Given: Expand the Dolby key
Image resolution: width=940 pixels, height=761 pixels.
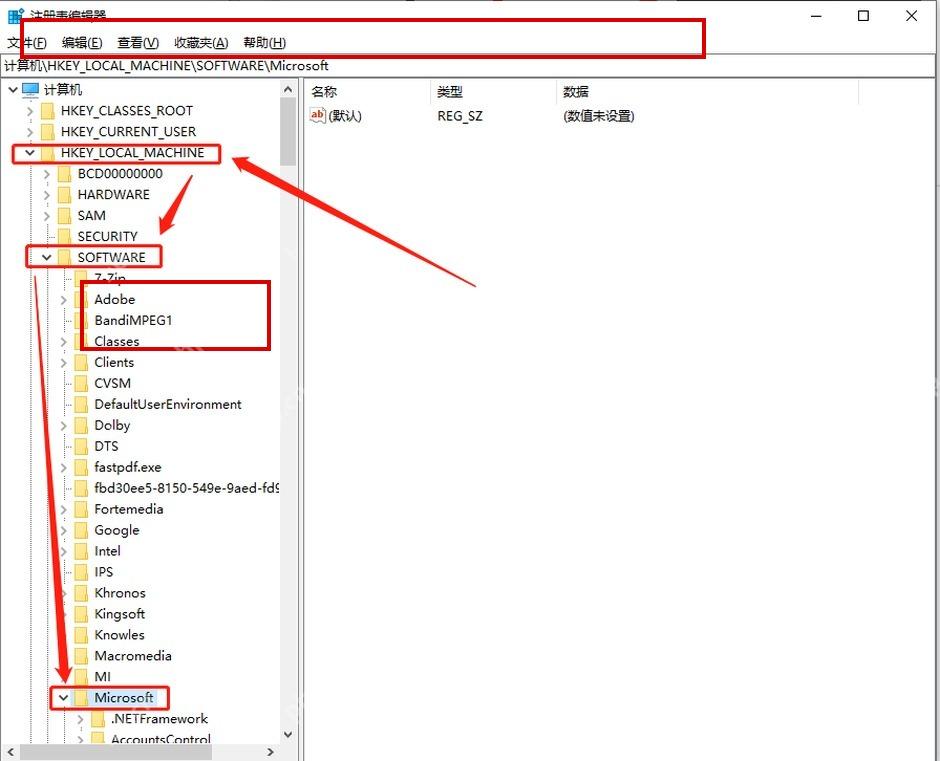Looking at the screenshot, I should 63,426.
